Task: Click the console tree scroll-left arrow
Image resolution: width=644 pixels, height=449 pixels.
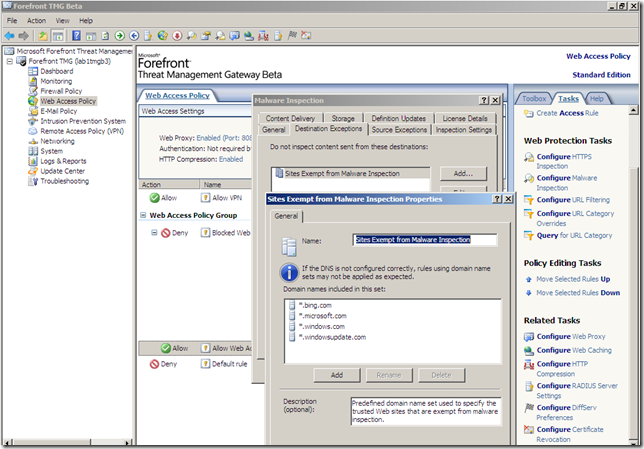Action: [7, 442]
